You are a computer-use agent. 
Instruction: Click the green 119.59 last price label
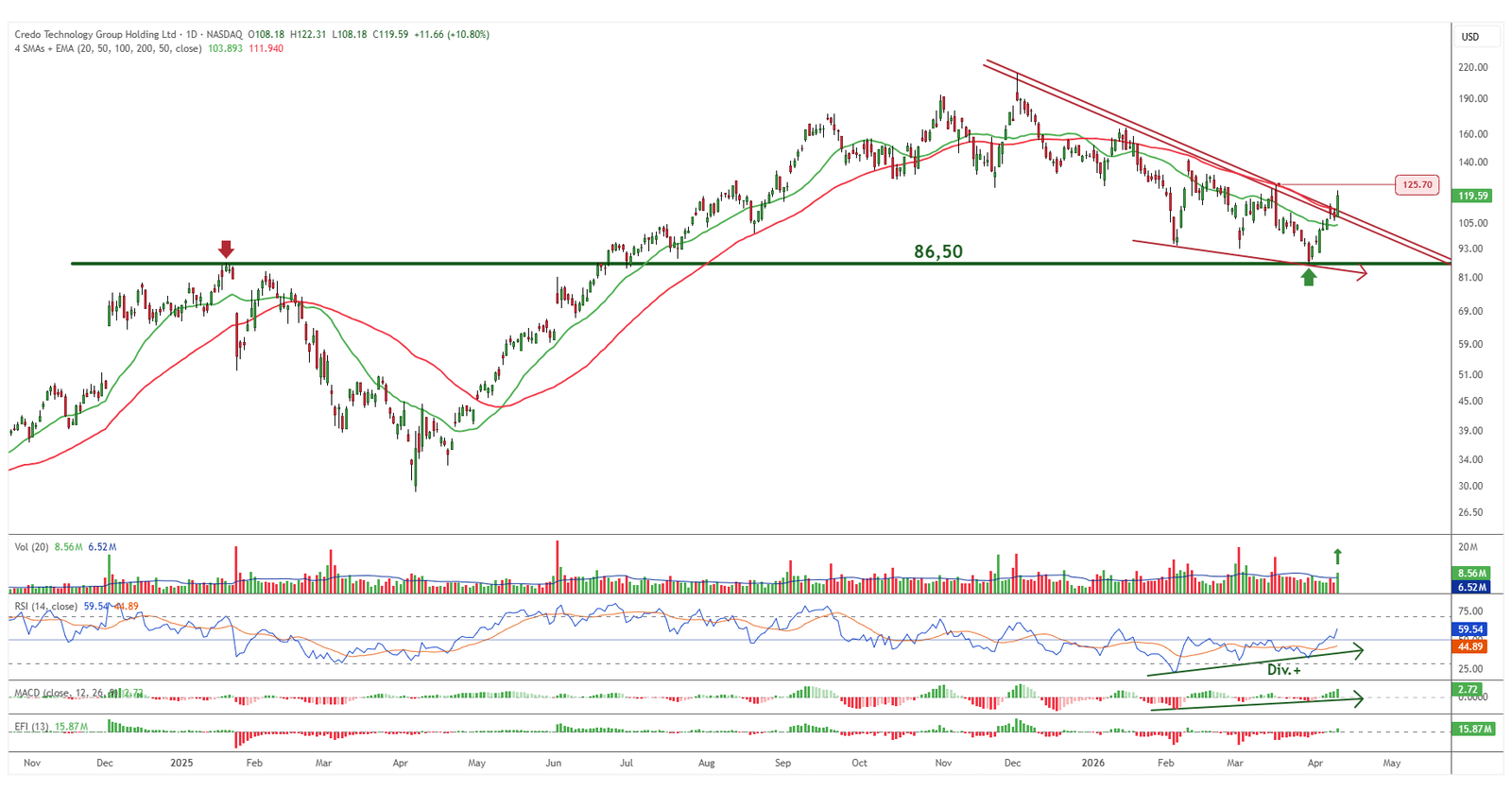(x=1473, y=197)
